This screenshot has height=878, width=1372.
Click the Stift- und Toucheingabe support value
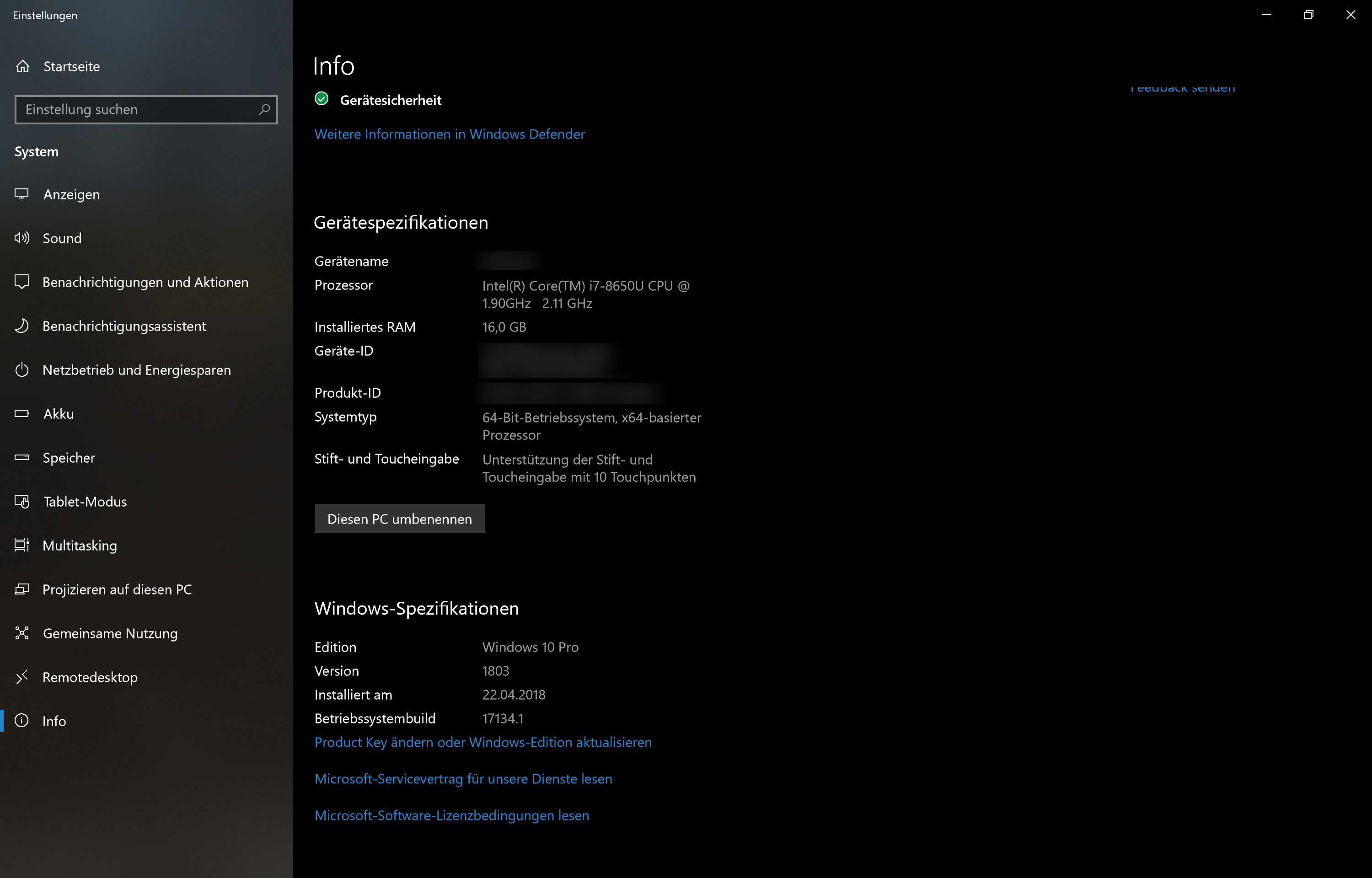[589, 469]
